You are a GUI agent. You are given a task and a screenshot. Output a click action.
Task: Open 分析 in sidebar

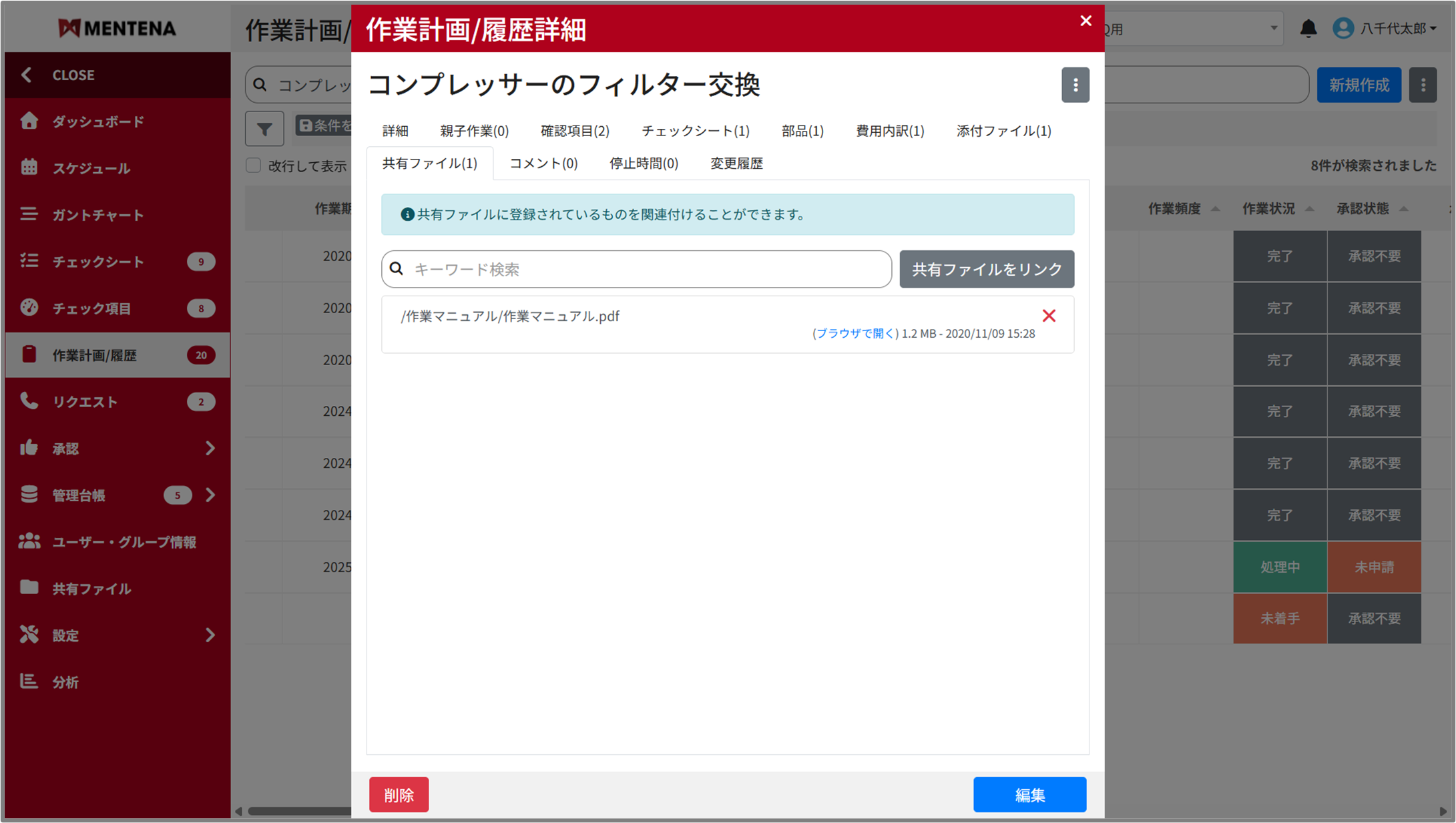tap(65, 682)
